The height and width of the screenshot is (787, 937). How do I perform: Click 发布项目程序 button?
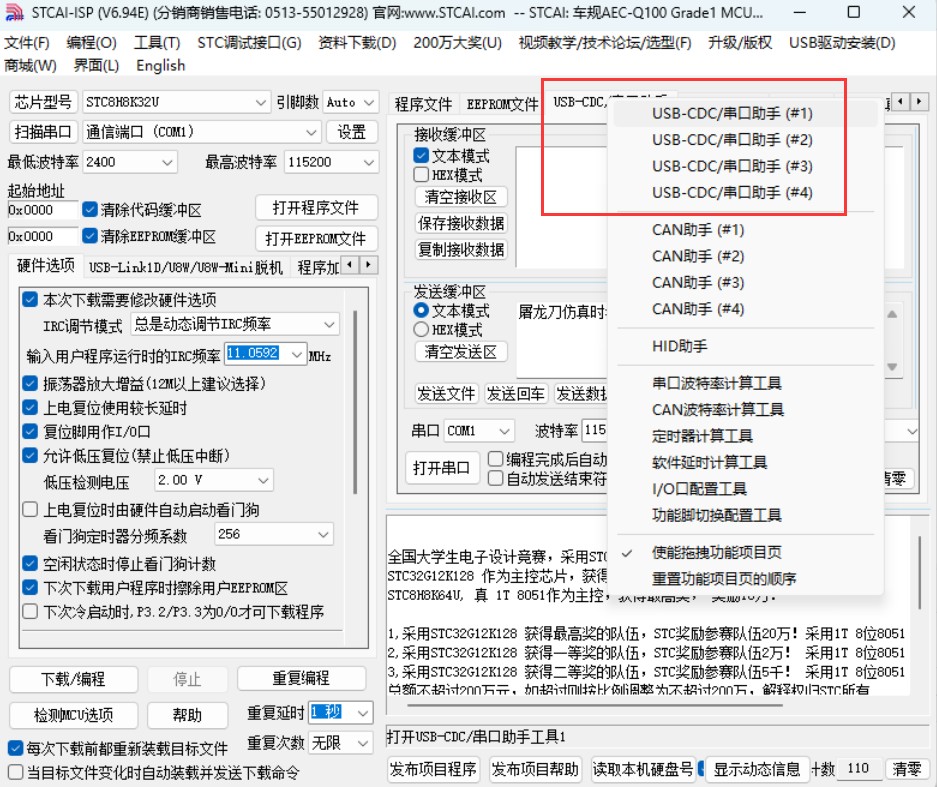click(x=433, y=769)
